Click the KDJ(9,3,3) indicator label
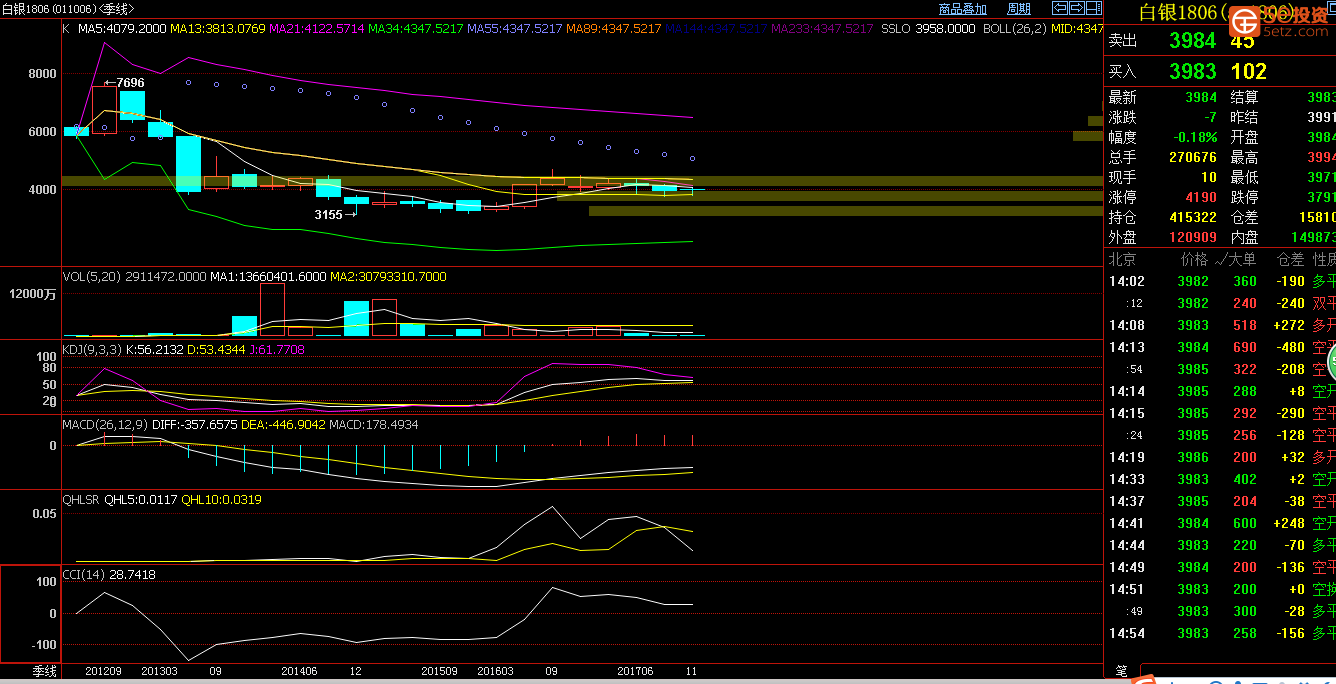This screenshot has width=1336, height=684. tap(92, 349)
